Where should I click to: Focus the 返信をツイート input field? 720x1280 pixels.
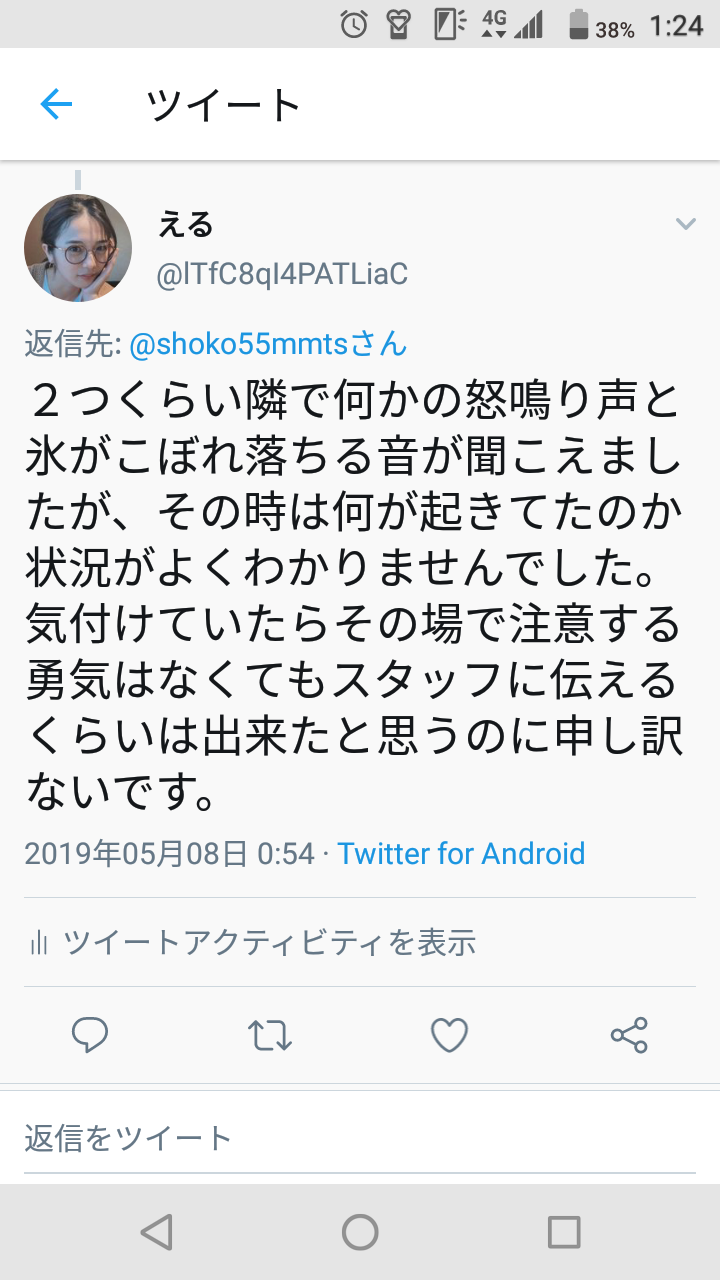point(360,1138)
